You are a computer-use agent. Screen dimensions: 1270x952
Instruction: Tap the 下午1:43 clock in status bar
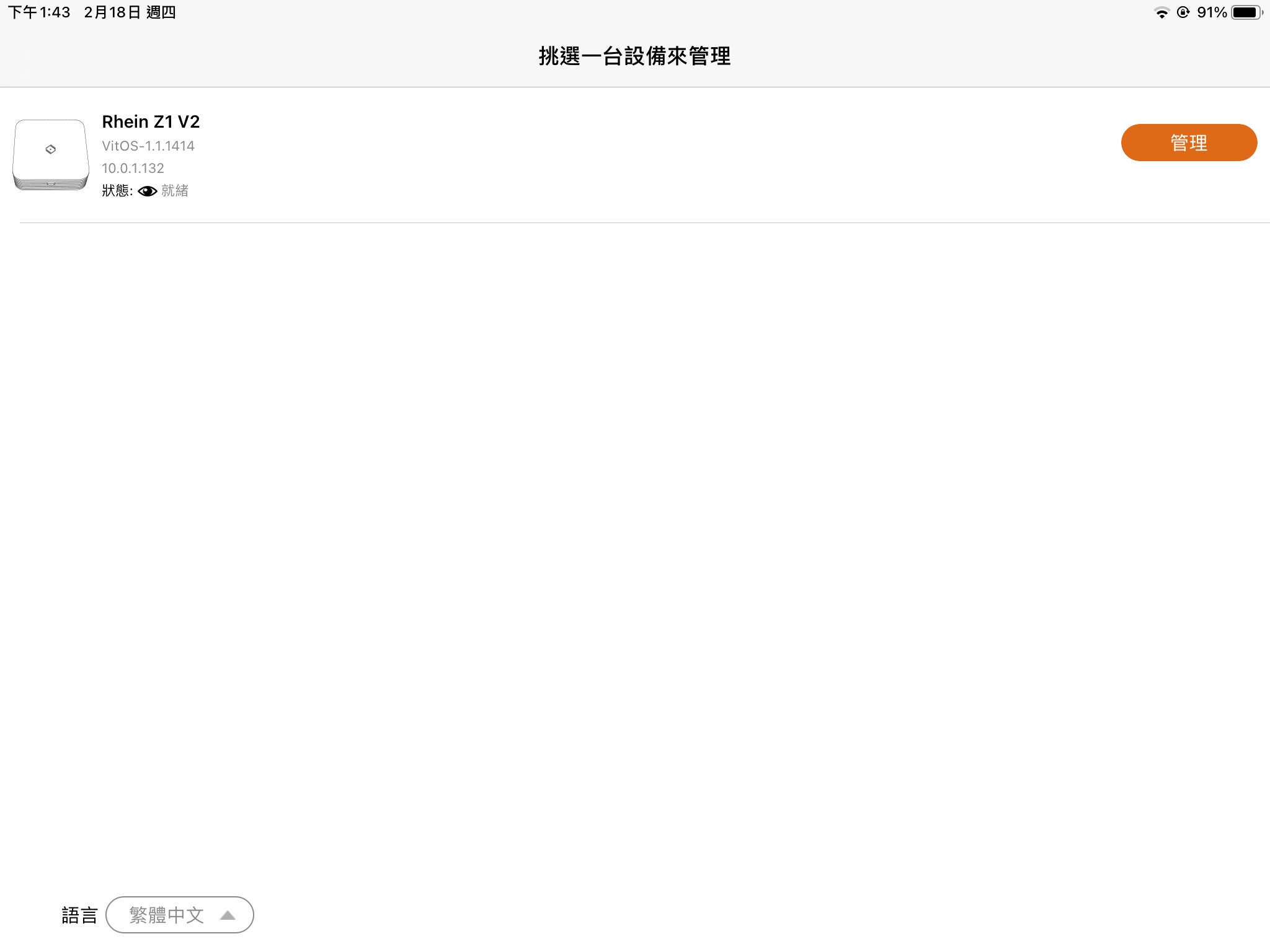point(39,12)
